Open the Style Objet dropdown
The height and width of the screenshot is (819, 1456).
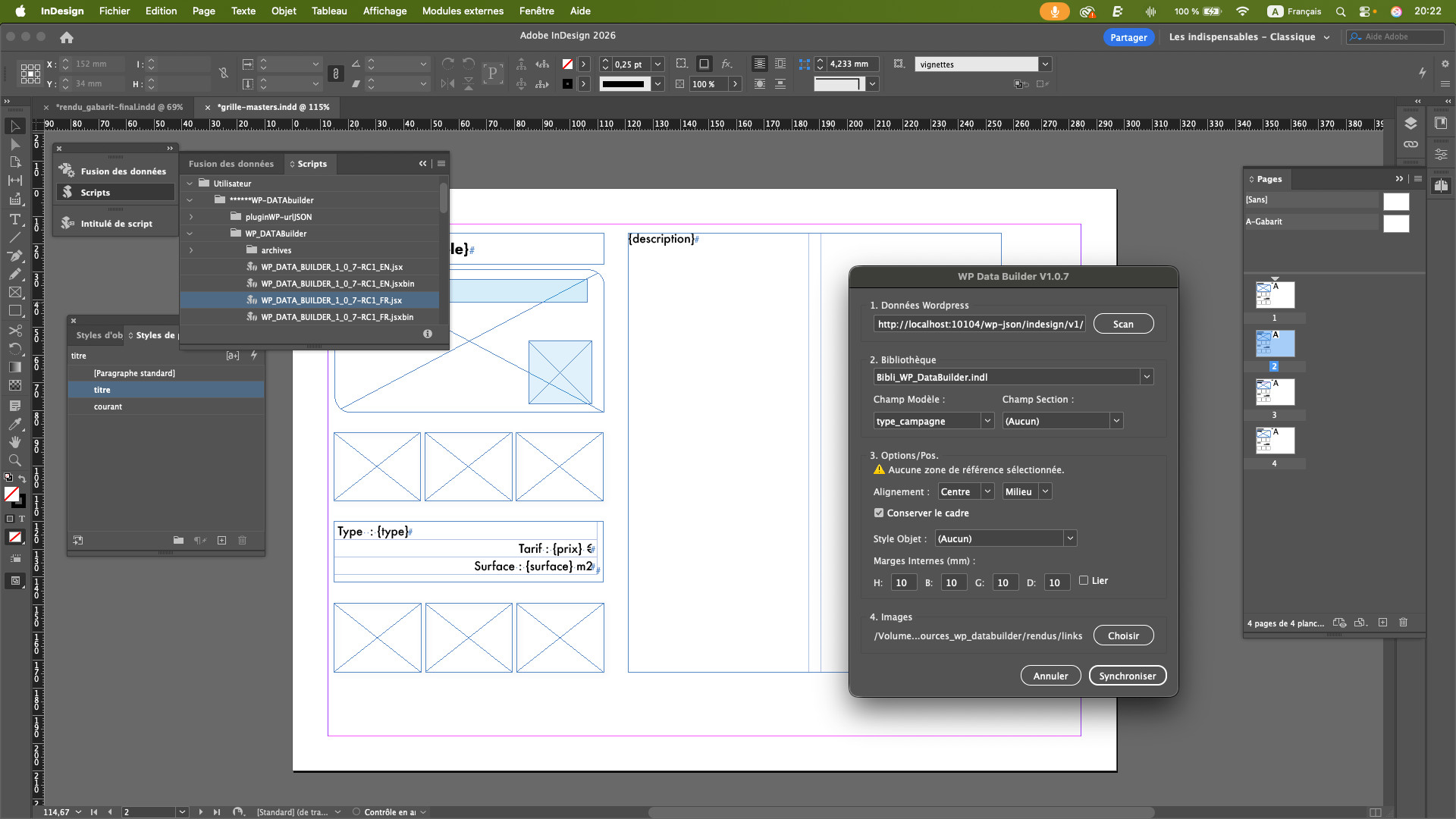pyautogui.click(x=1069, y=538)
